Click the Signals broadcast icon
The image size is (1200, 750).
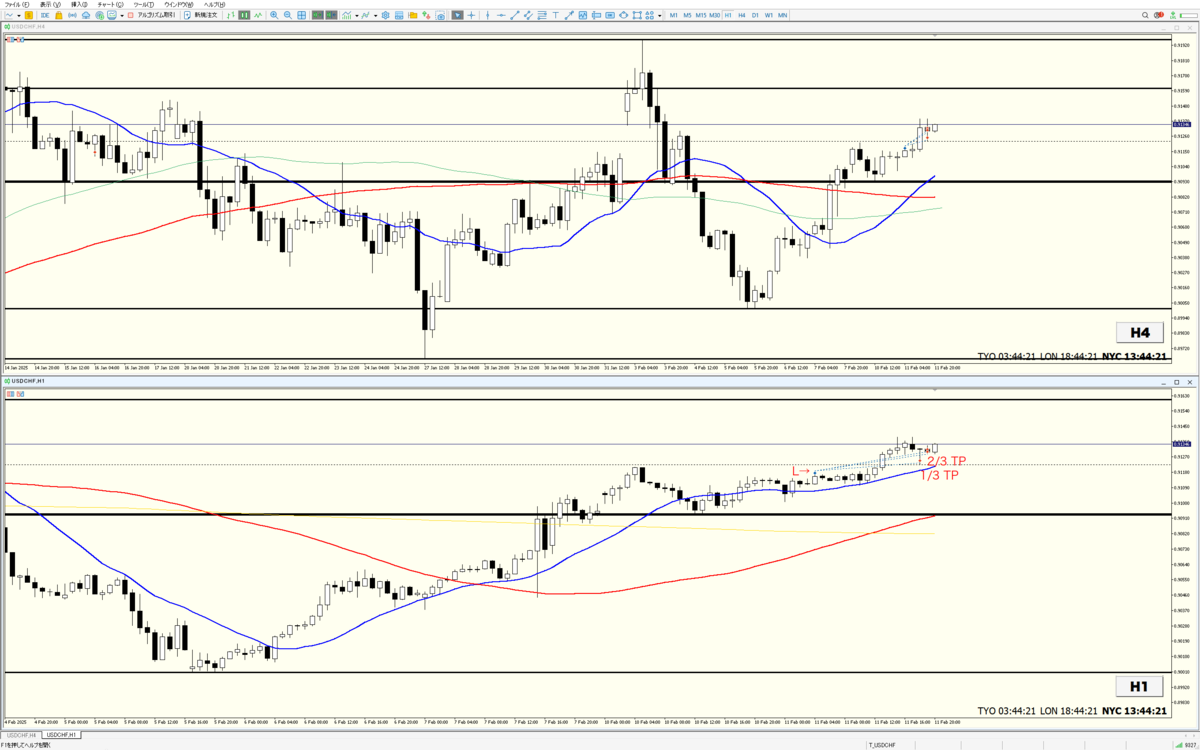click(x=72, y=15)
